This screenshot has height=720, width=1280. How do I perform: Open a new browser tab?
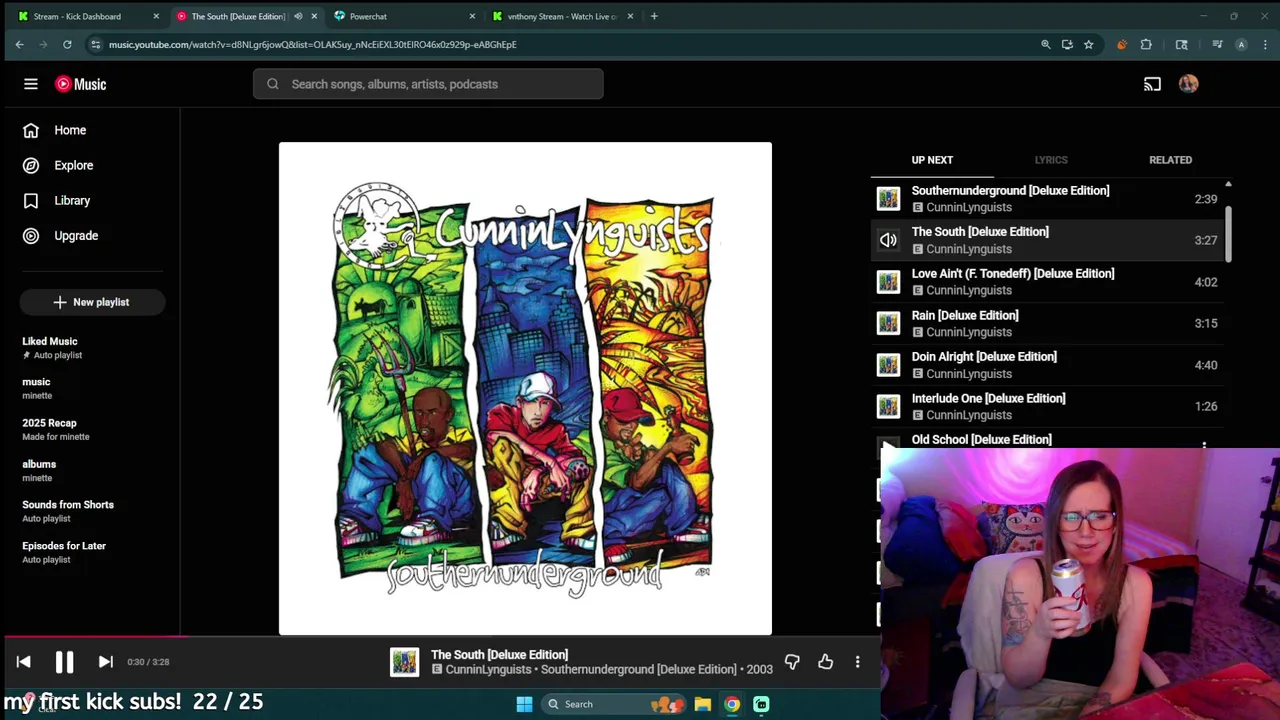[x=654, y=16]
